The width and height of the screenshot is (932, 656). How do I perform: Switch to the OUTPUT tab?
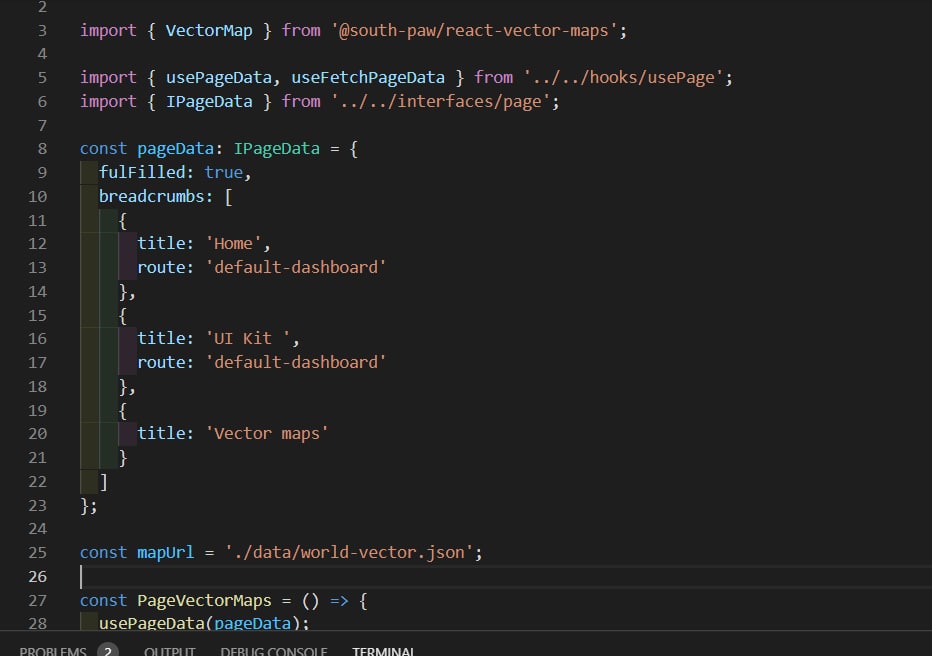169,651
